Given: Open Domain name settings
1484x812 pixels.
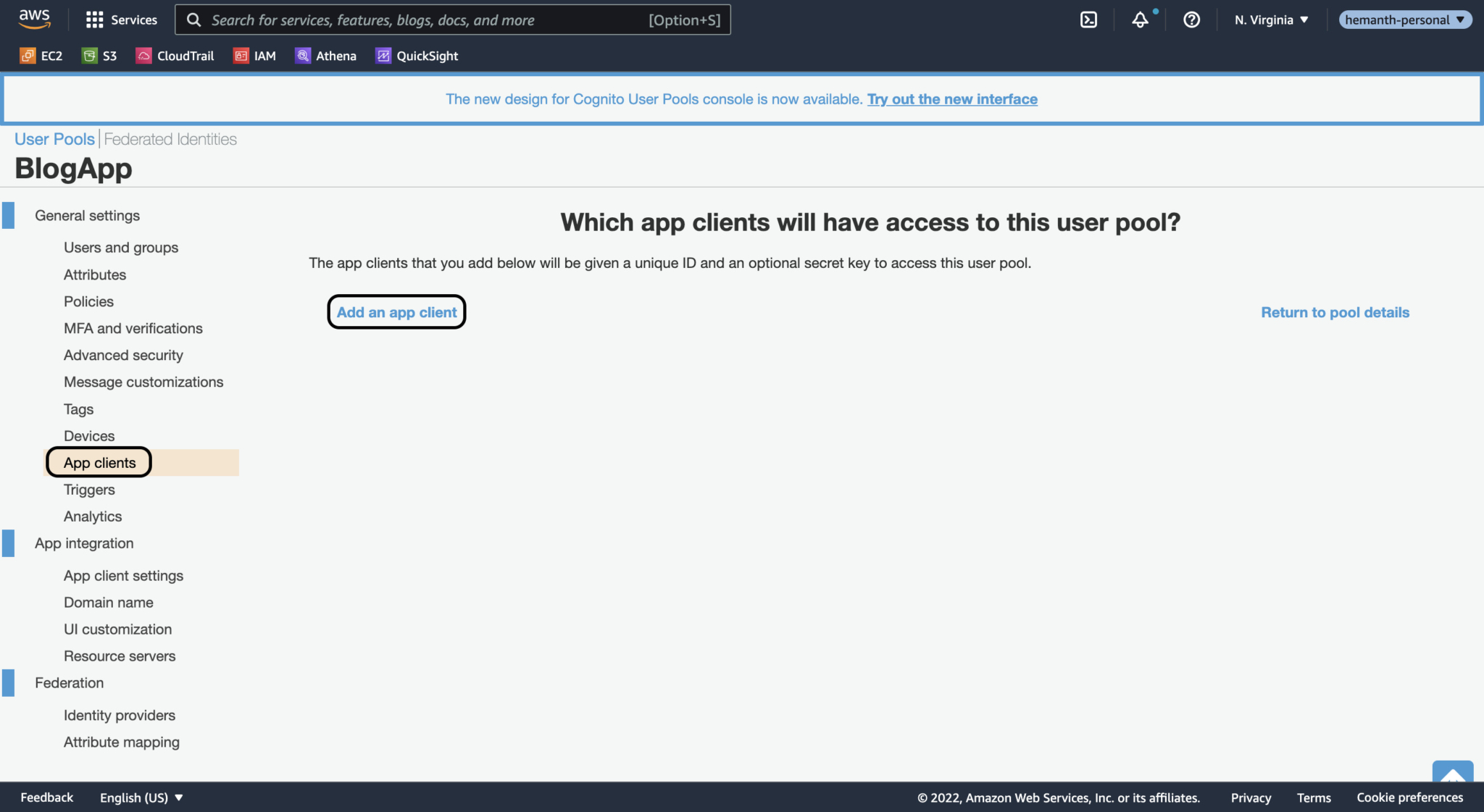Looking at the screenshot, I should (x=109, y=603).
